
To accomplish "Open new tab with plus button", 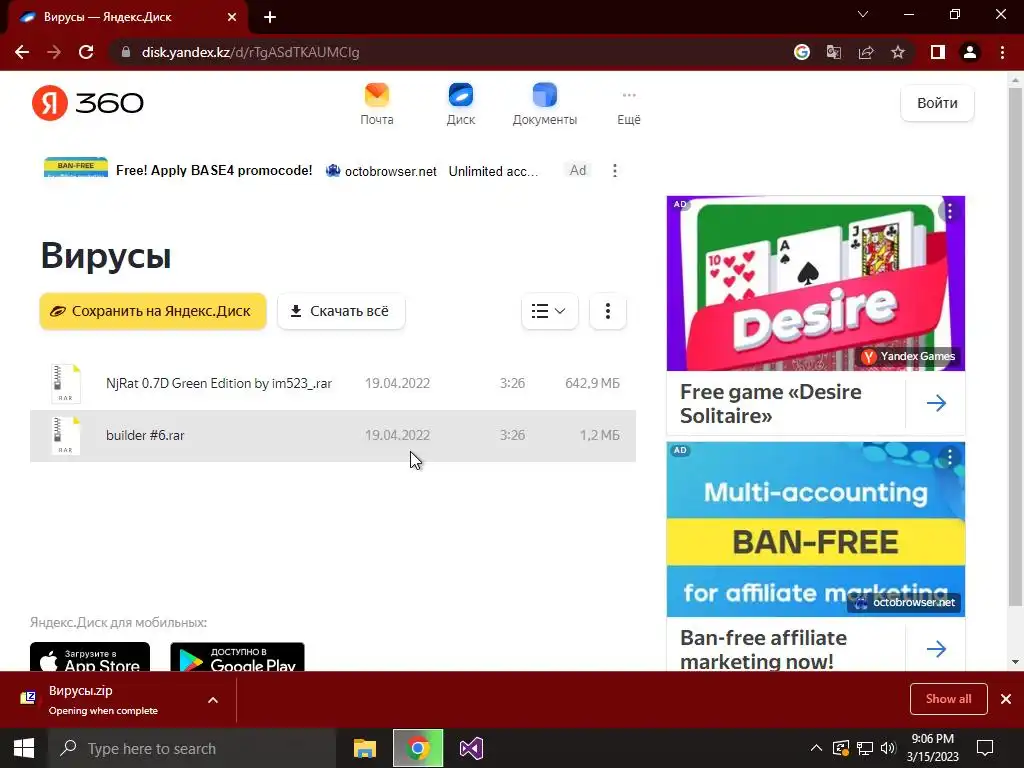I will pyautogui.click(x=270, y=17).
